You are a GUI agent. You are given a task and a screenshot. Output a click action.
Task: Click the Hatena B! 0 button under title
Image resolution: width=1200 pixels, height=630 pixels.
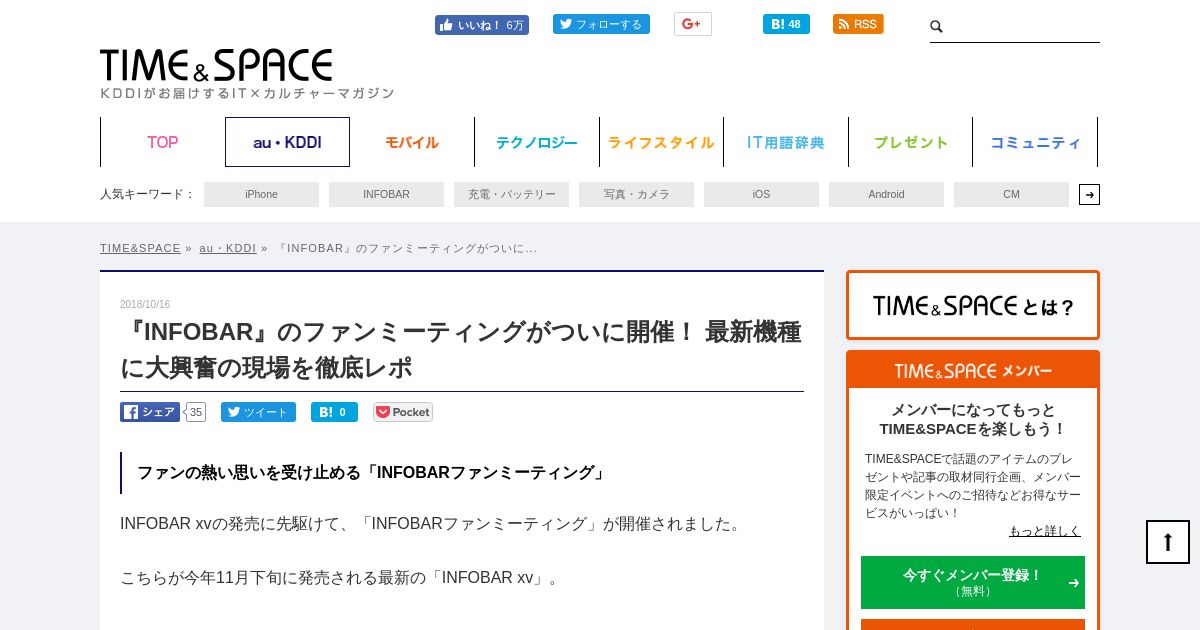pyautogui.click(x=334, y=412)
